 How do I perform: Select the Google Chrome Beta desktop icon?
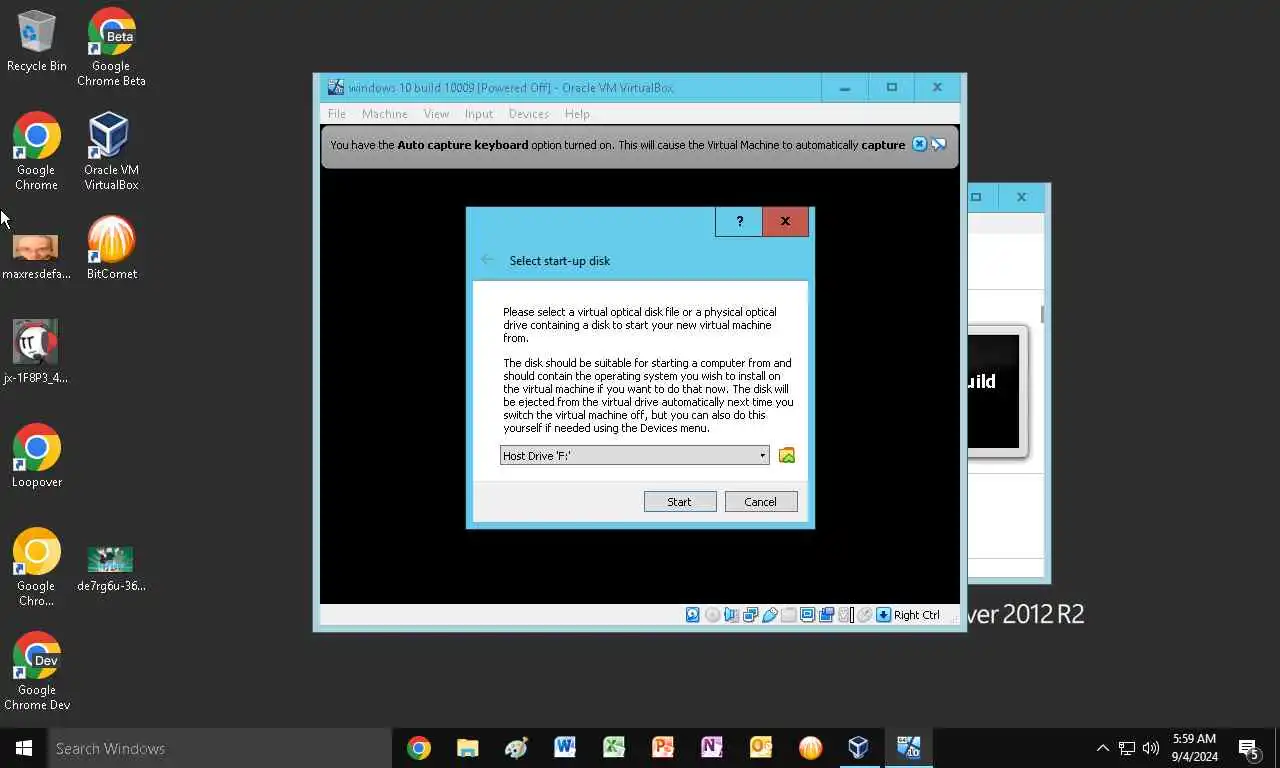[x=111, y=46]
